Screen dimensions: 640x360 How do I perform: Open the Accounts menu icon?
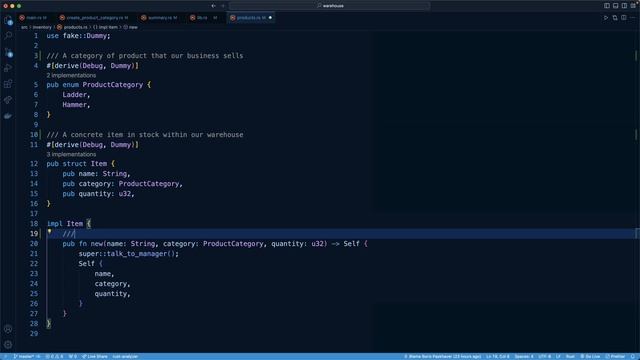click(x=8, y=329)
